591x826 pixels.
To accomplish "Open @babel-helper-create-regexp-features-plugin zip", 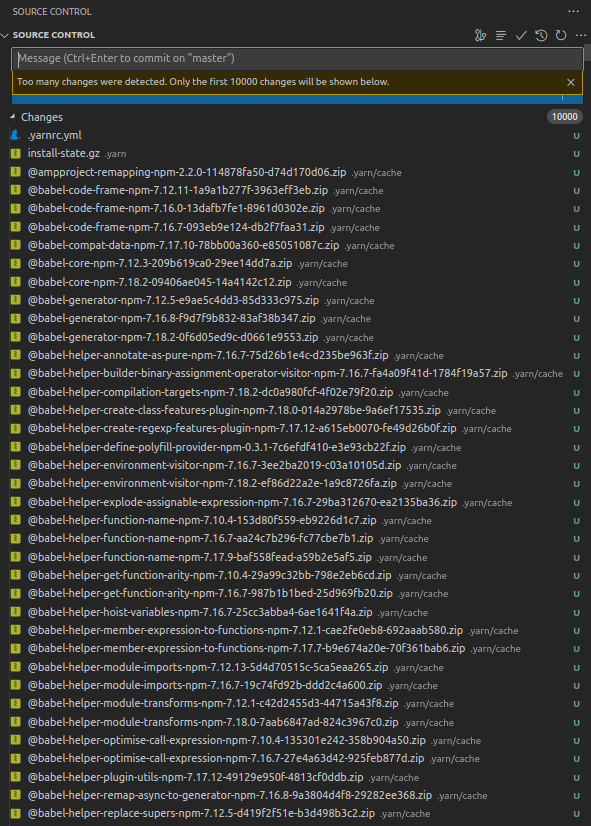I will 242,429.
